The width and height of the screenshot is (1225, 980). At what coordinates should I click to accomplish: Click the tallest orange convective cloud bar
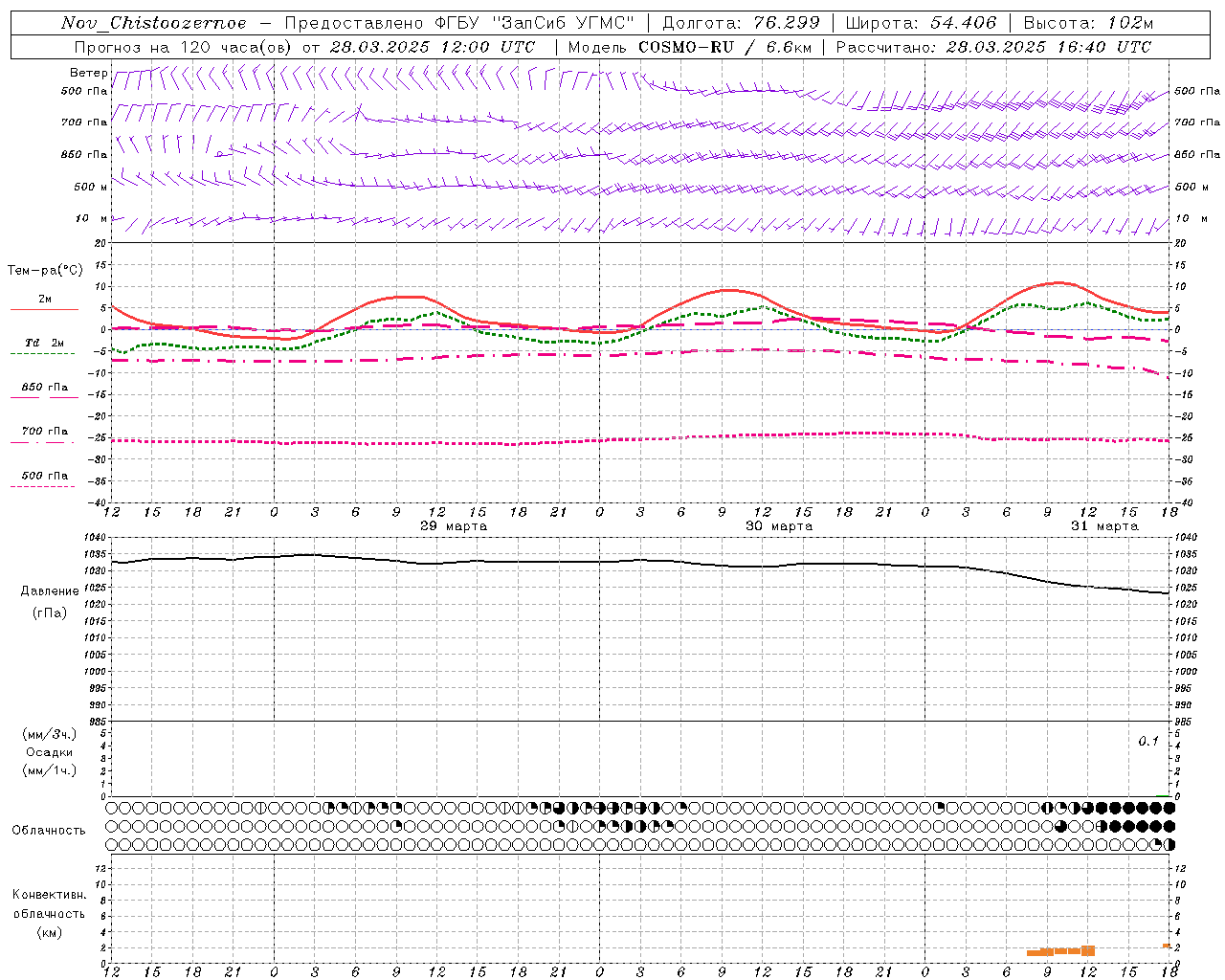(1088, 950)
